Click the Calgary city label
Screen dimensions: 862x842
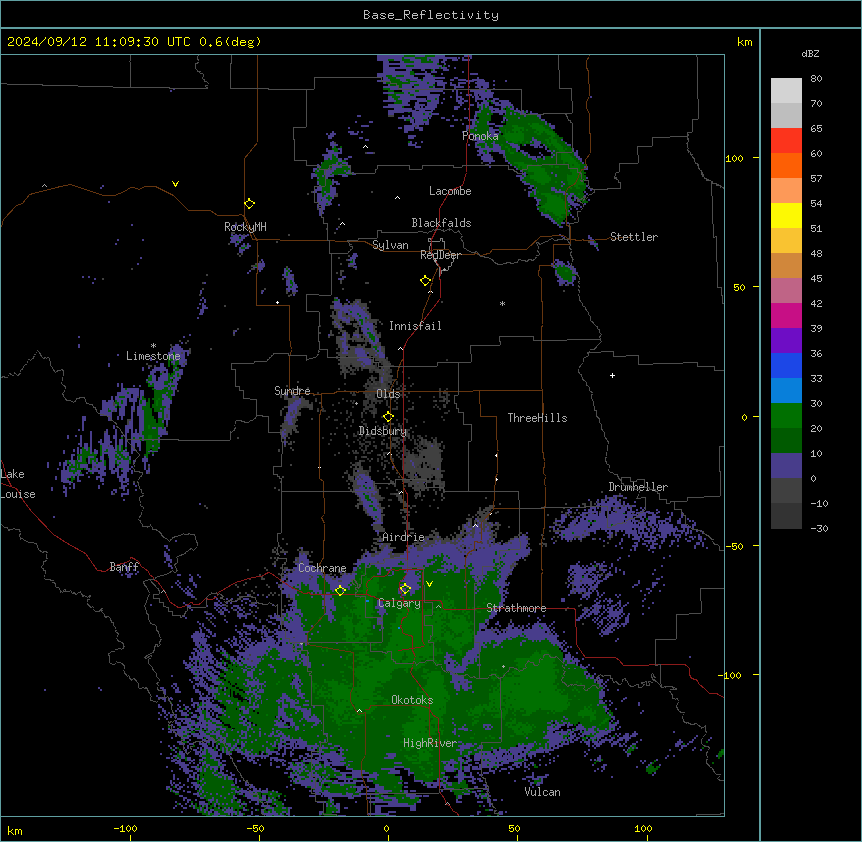tap(399, 603)
